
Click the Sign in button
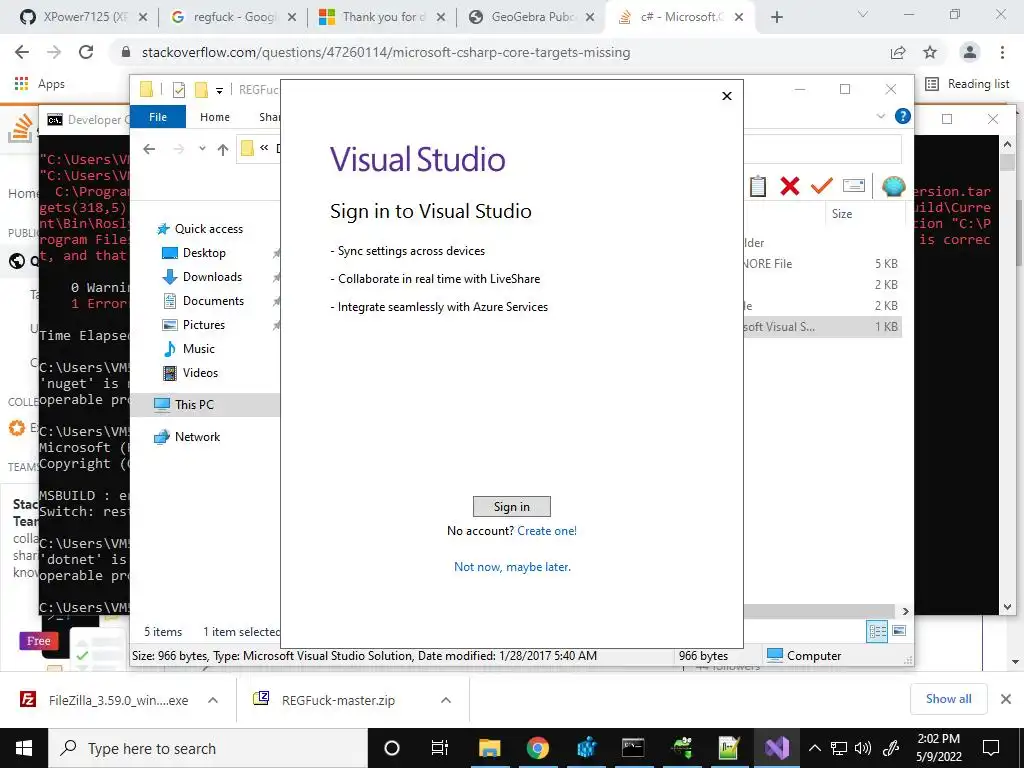(x=511, y=507)
